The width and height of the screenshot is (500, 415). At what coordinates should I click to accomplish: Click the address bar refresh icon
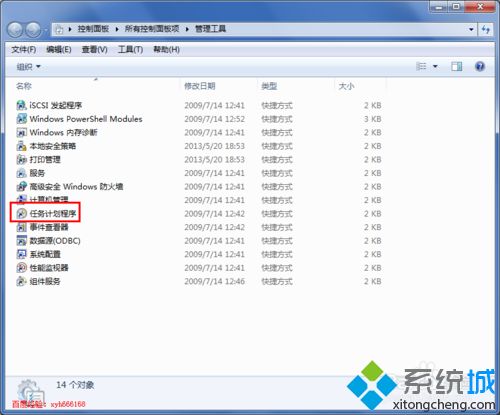pos(486,29)
